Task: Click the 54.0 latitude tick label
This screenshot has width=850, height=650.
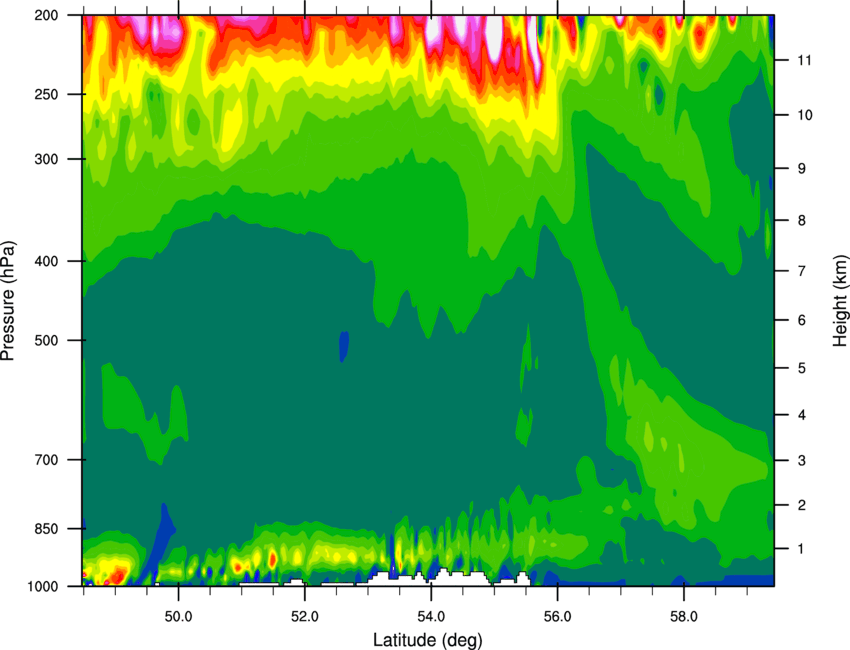Action: point(431,617)
